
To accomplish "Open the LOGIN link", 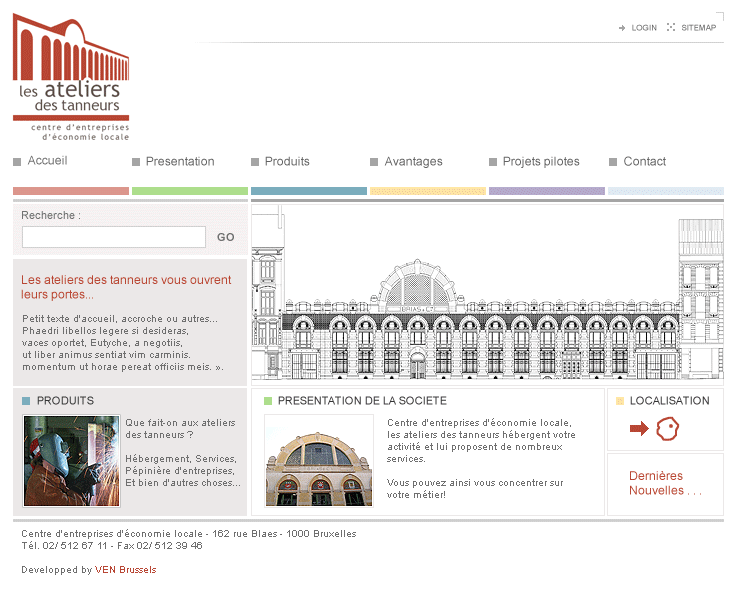I will pyautogui.click(x=644, y=28).
